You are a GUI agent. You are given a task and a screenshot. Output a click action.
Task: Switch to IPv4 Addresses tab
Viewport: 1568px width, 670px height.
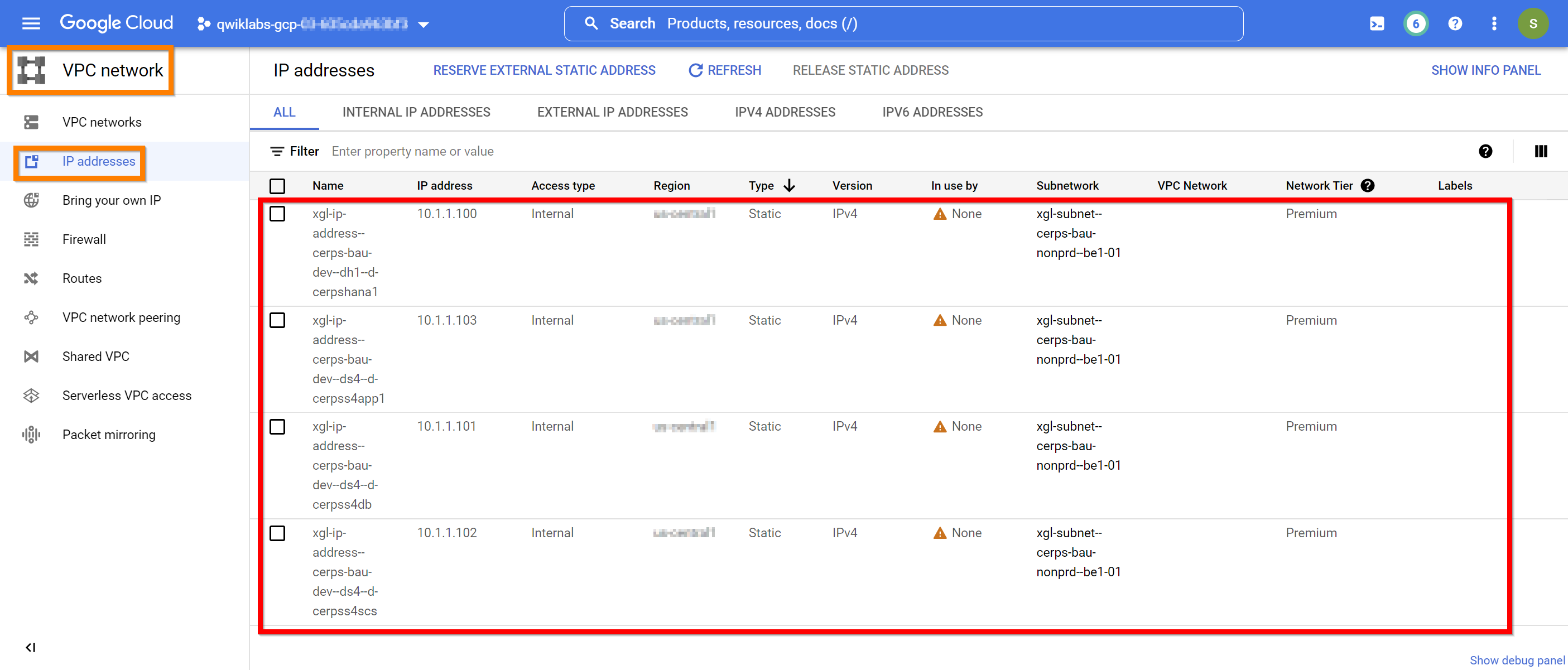[785, 112]
